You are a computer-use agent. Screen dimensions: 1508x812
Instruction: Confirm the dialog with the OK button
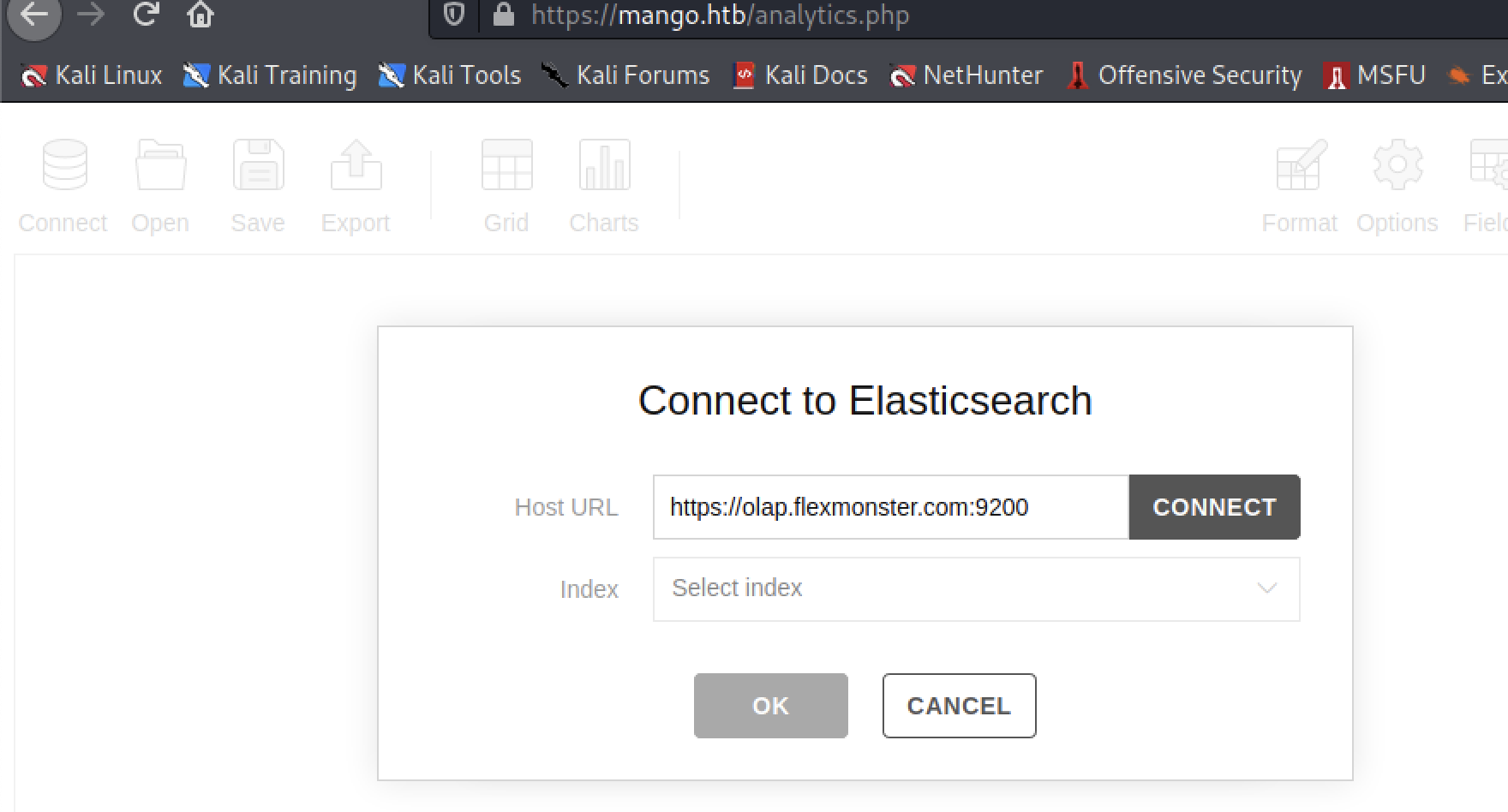[x=770, y=706]
